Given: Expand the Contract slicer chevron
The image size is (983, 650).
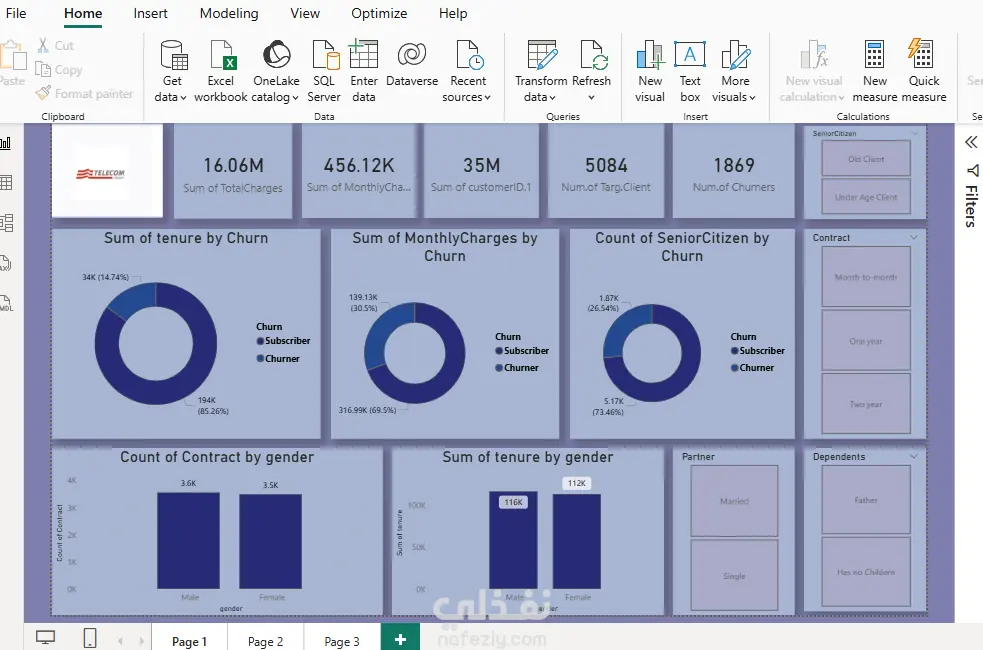Looking at the screenshot, I should (x=913, y=238).
